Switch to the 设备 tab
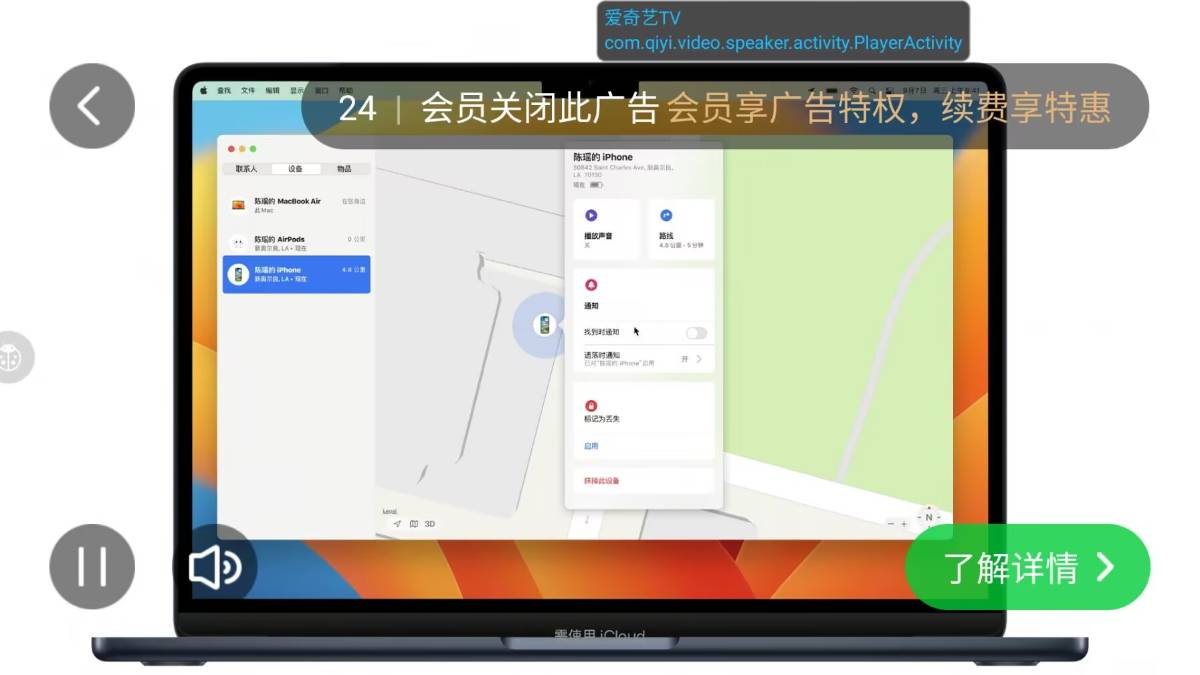Screen dimensions: 1200x675 (x=295, y=169)
